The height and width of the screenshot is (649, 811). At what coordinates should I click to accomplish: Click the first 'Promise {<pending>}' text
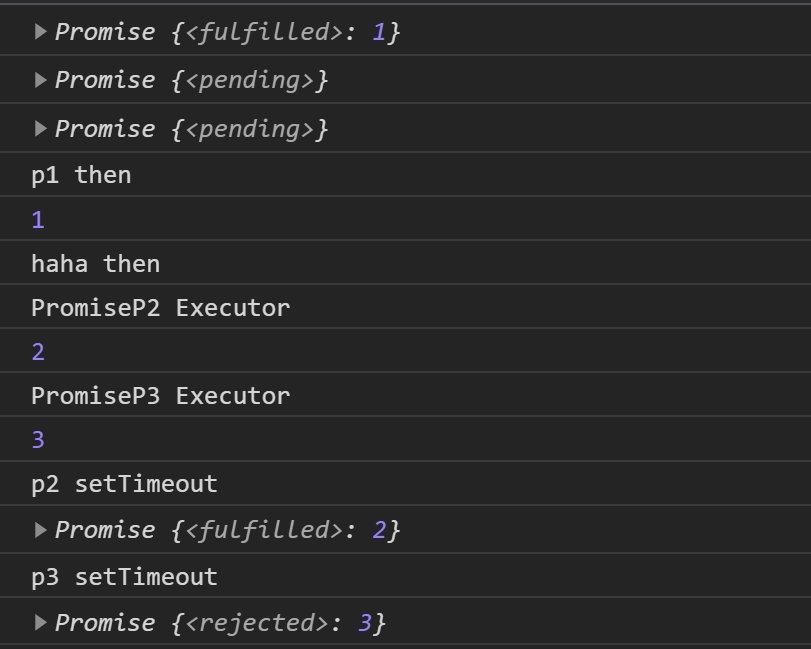[191, 80]
